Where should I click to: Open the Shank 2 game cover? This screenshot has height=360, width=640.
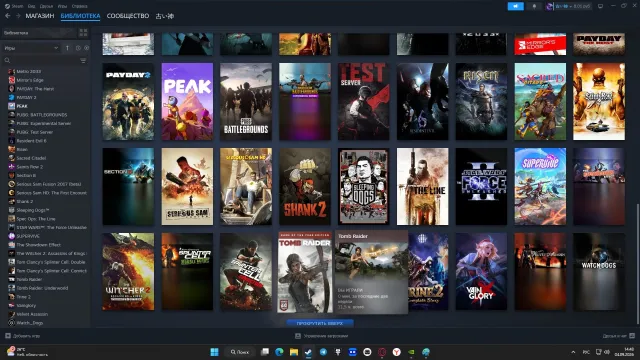tap(304, 187)
